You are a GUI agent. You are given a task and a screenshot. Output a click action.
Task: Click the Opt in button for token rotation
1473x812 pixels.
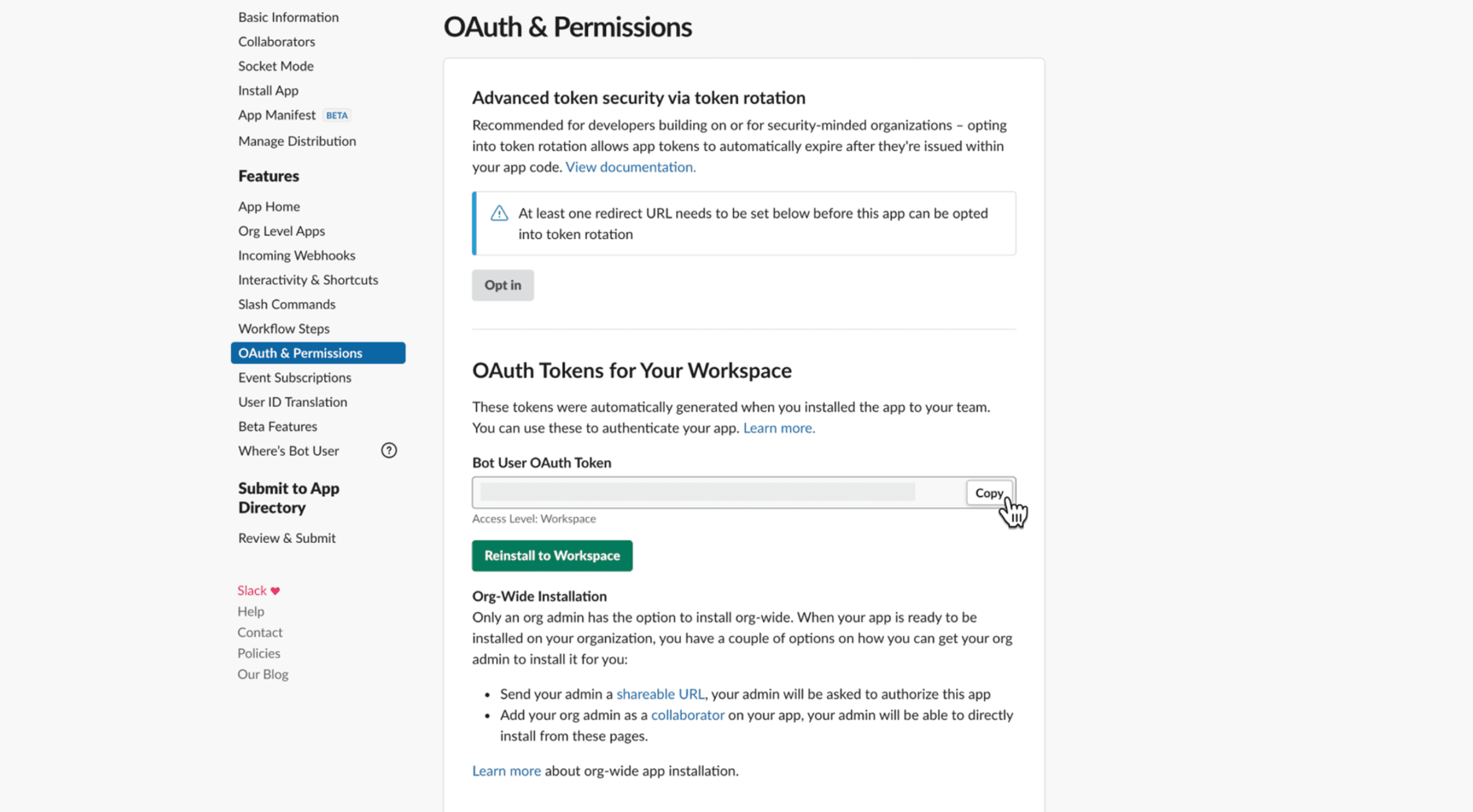click(502, 284)
